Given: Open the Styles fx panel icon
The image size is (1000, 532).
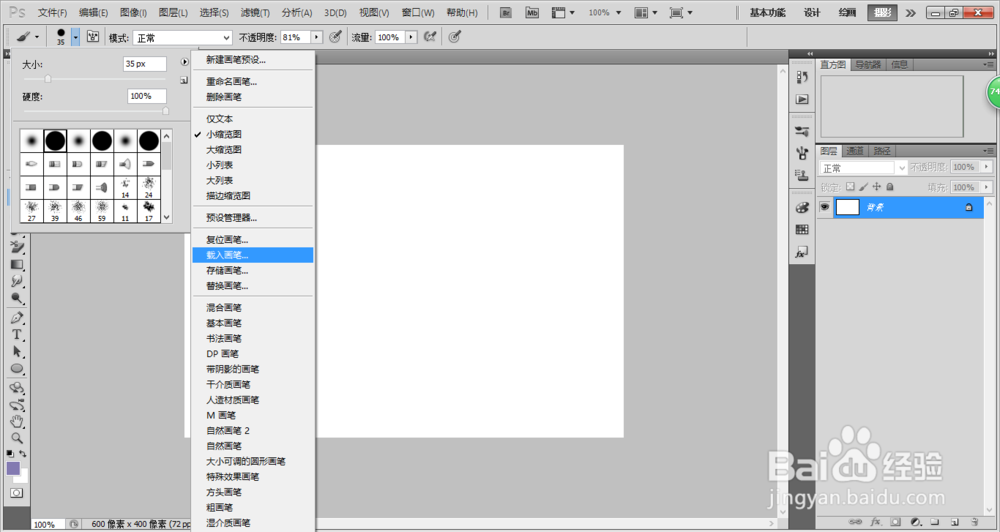Looking at the screenshot, I should coord(802,253).
